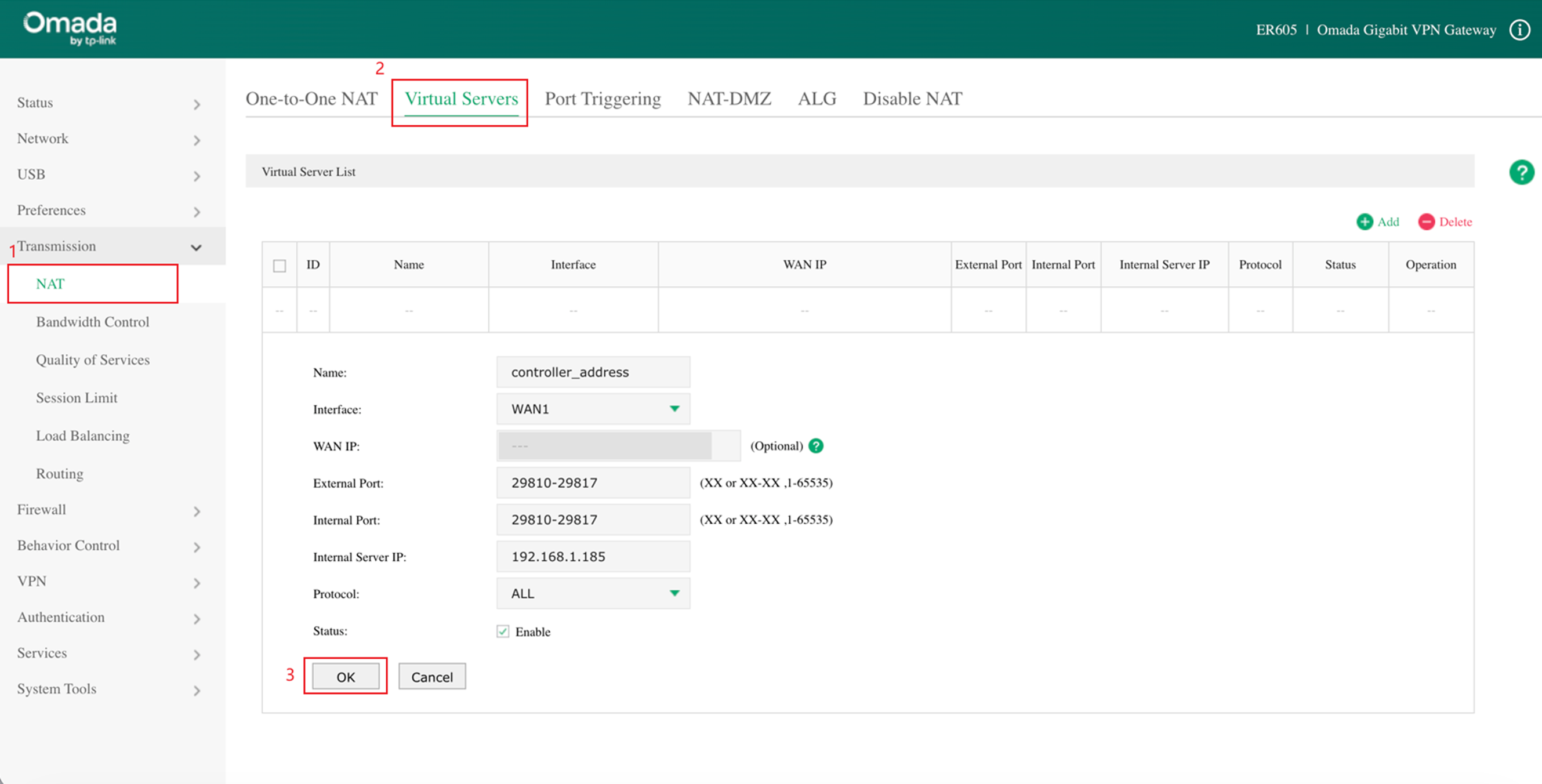Click the Internal Port column header
The width and height of the screenshot is (1542, 784).
click(x=1063, y=264)
